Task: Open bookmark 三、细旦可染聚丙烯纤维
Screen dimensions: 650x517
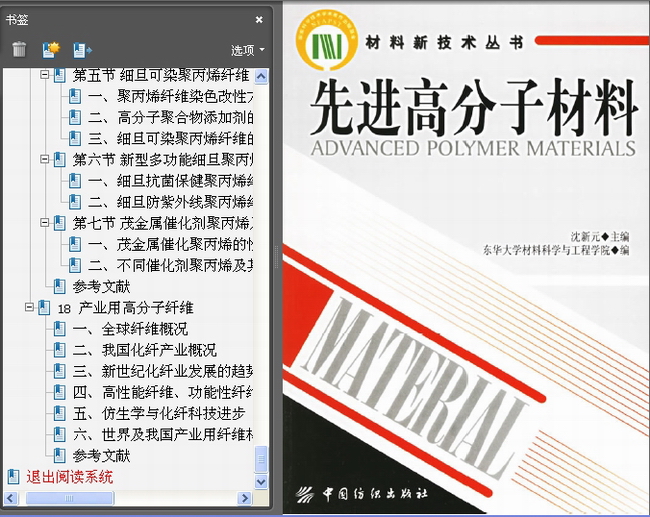Action: tap(170, 139)
